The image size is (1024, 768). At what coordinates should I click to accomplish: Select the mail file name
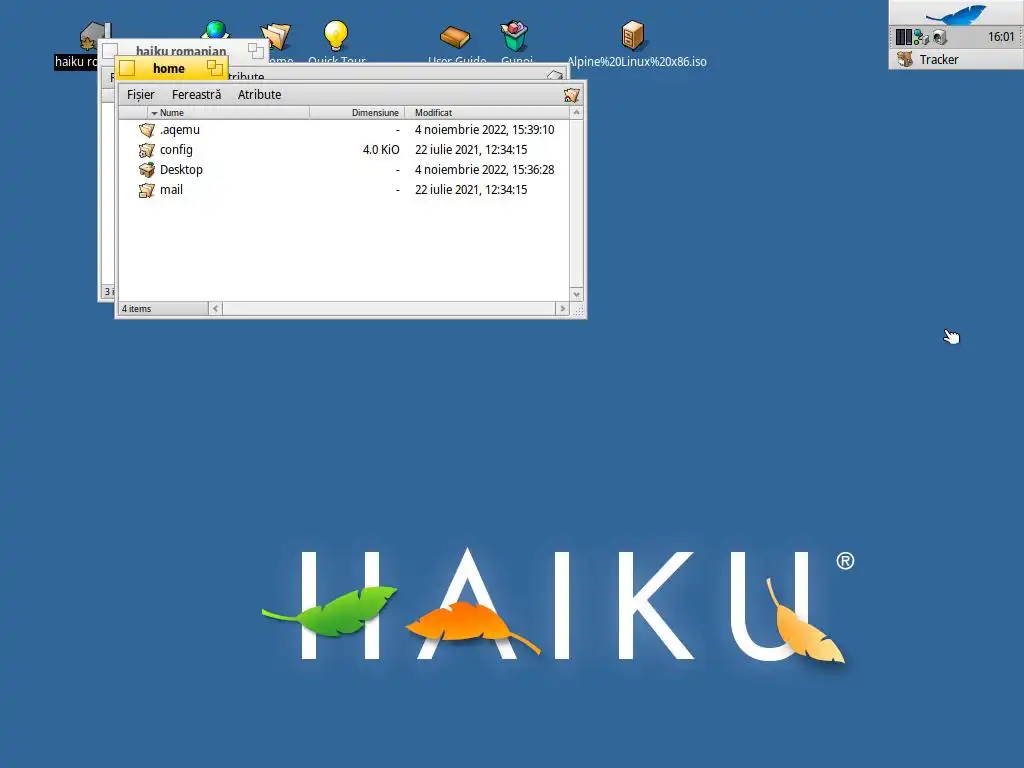click(171, 190)
